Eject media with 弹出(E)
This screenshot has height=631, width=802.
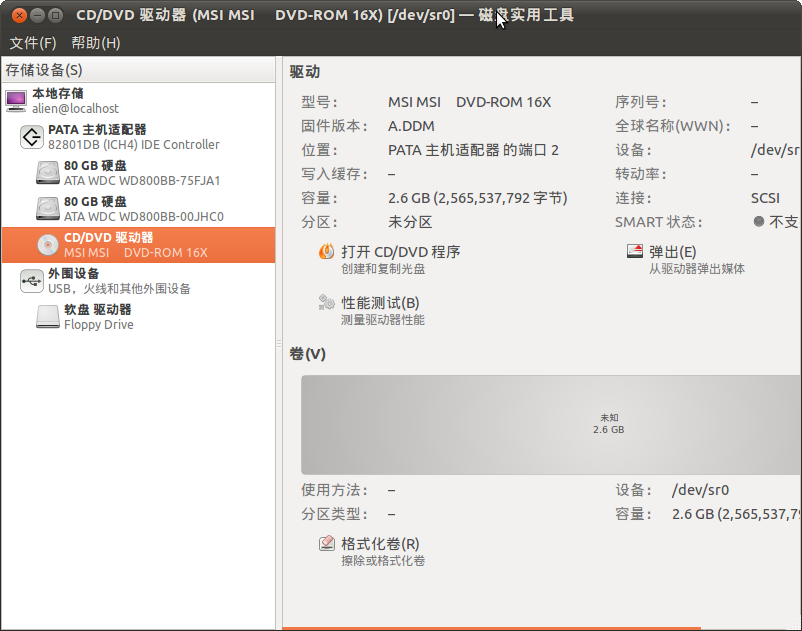coord(686,259)
